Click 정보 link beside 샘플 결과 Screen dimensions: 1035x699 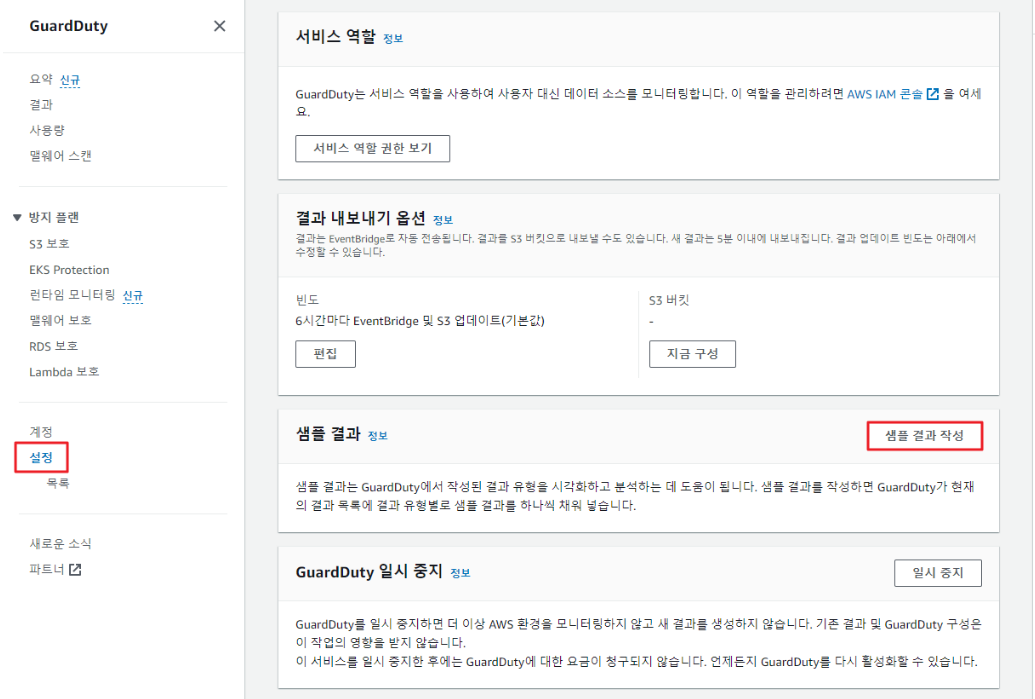click(378, 436)
